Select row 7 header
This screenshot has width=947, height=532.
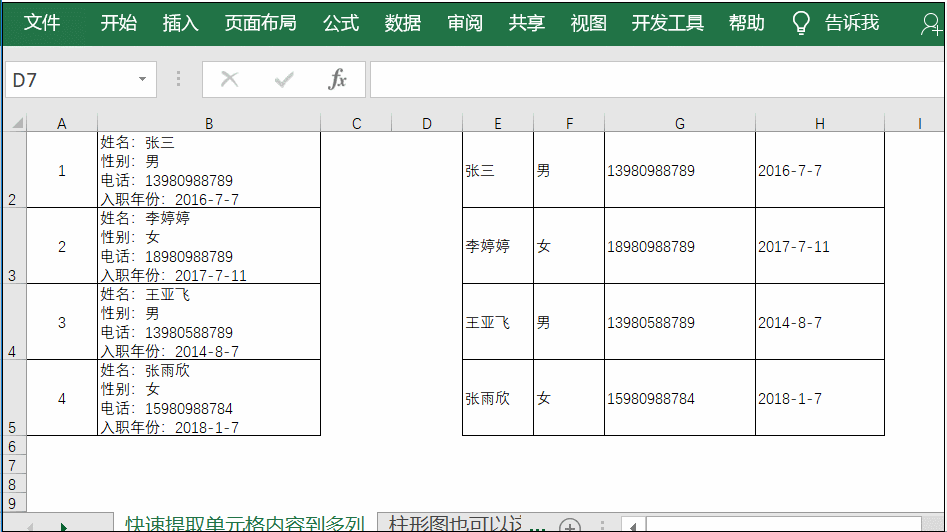[13, 465]
